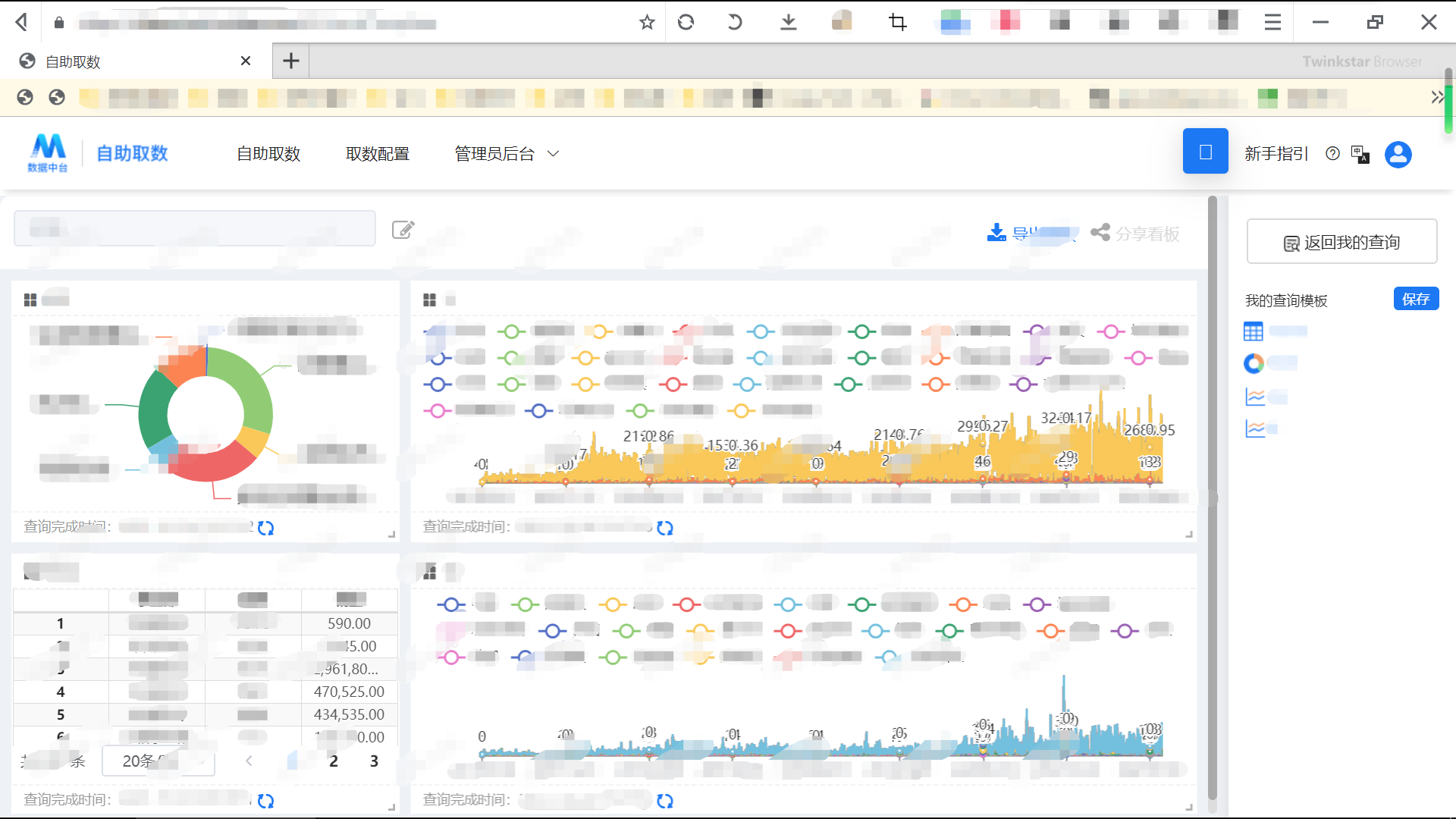
Task: Select table row number 5
Action: 61,714
